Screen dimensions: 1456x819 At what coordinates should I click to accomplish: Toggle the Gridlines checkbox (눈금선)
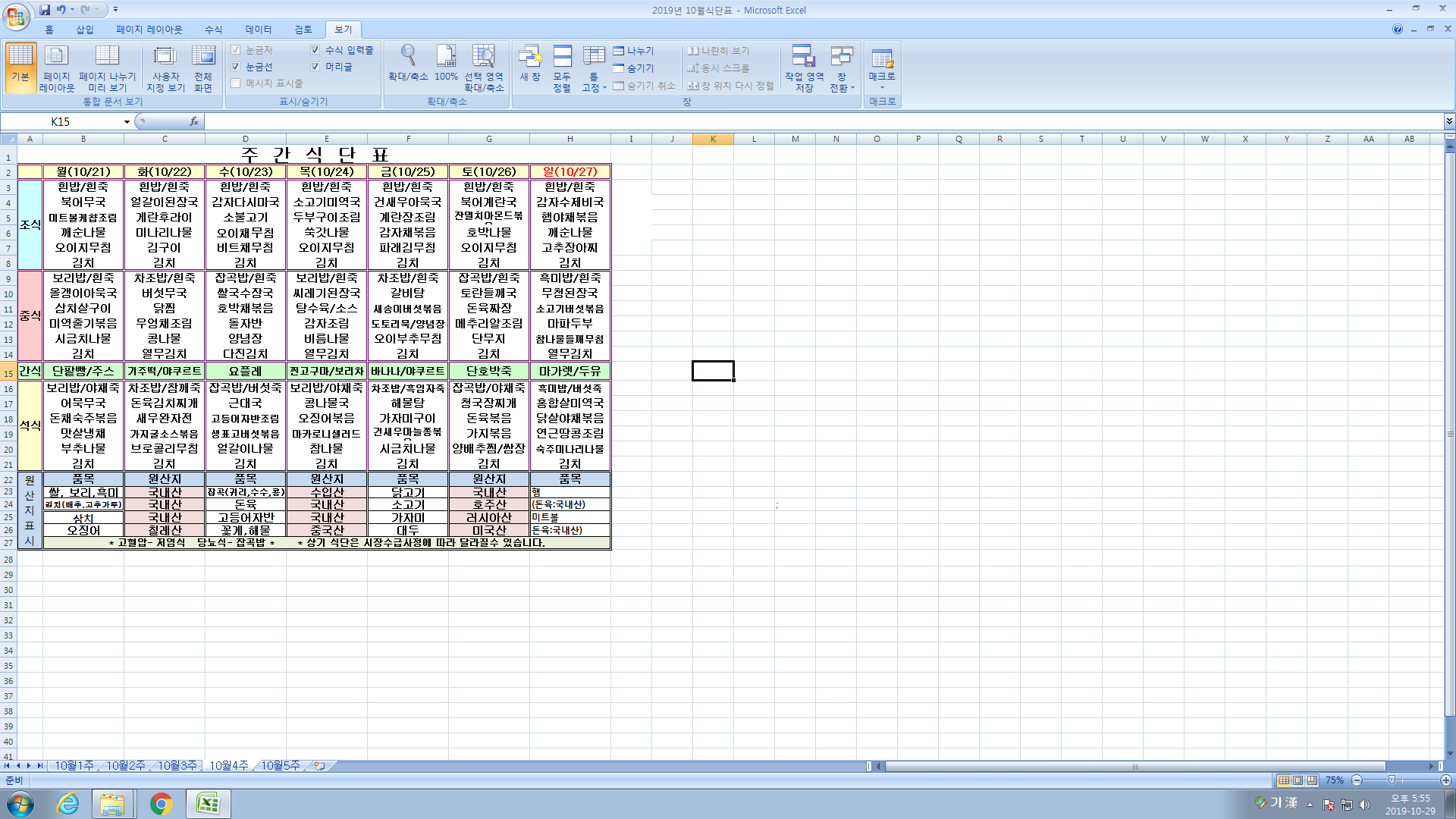coord(236,67)
